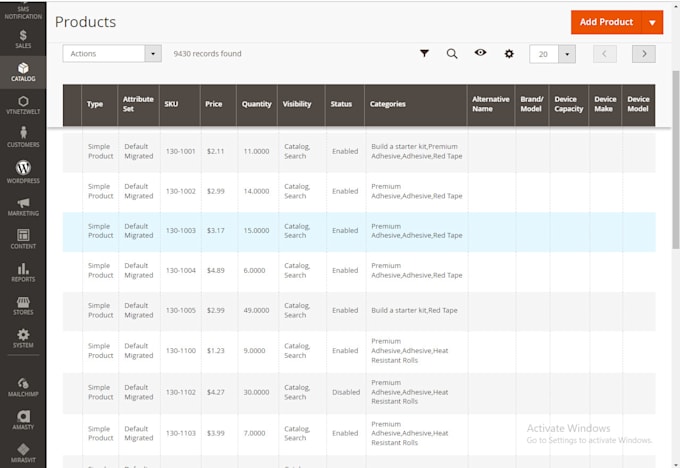680x468 pixels.
Task: Open the Sales menu in sidebar
Action: 23,39
